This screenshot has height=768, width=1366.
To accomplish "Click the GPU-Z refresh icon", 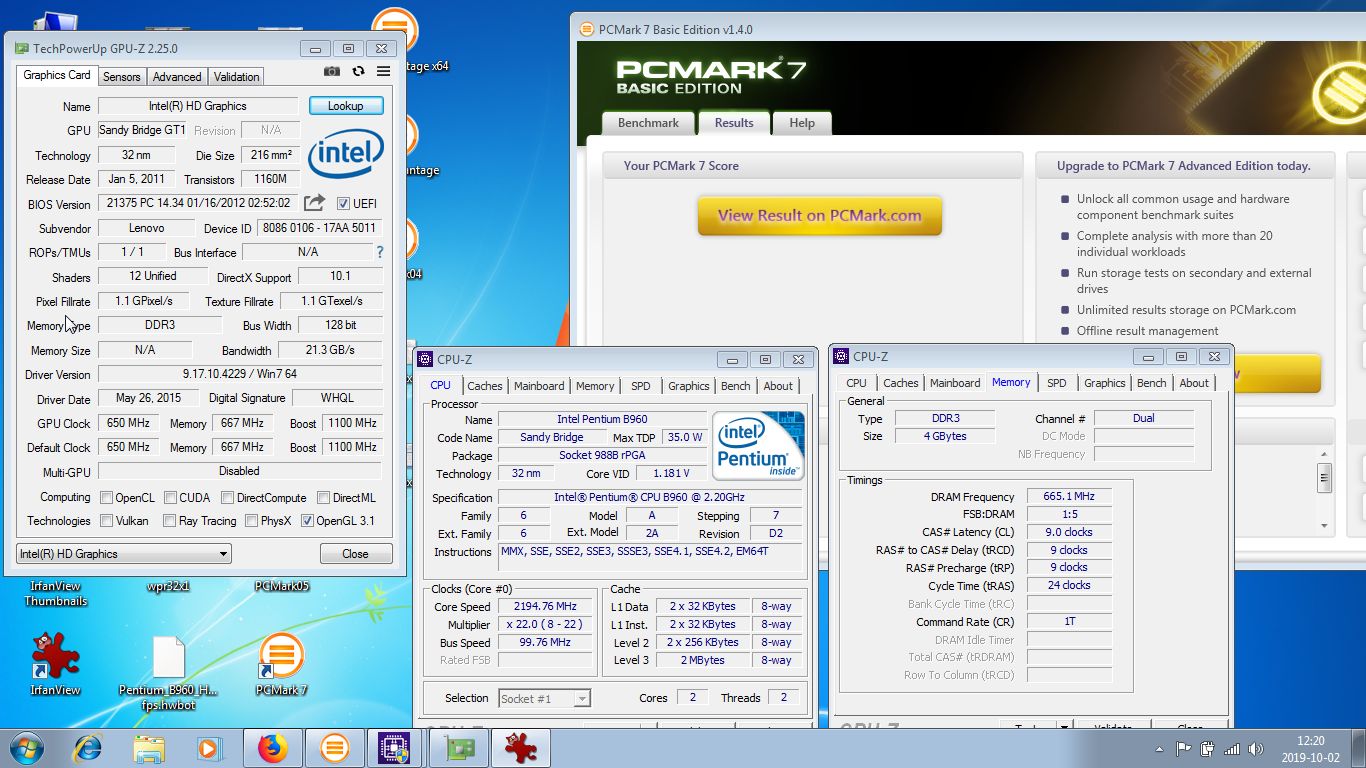I will (x=358, y=72).
